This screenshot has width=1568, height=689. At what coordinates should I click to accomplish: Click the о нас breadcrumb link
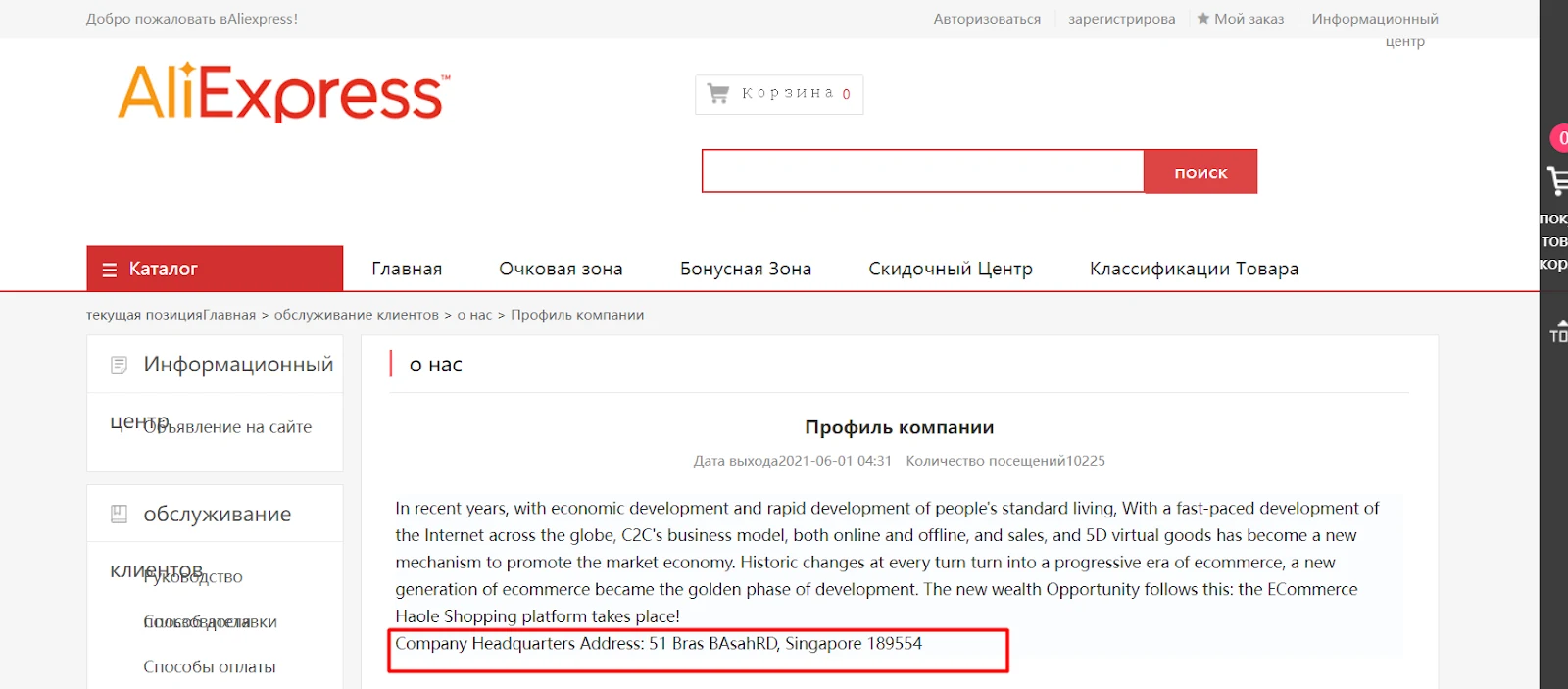click(x=474, y=315)
